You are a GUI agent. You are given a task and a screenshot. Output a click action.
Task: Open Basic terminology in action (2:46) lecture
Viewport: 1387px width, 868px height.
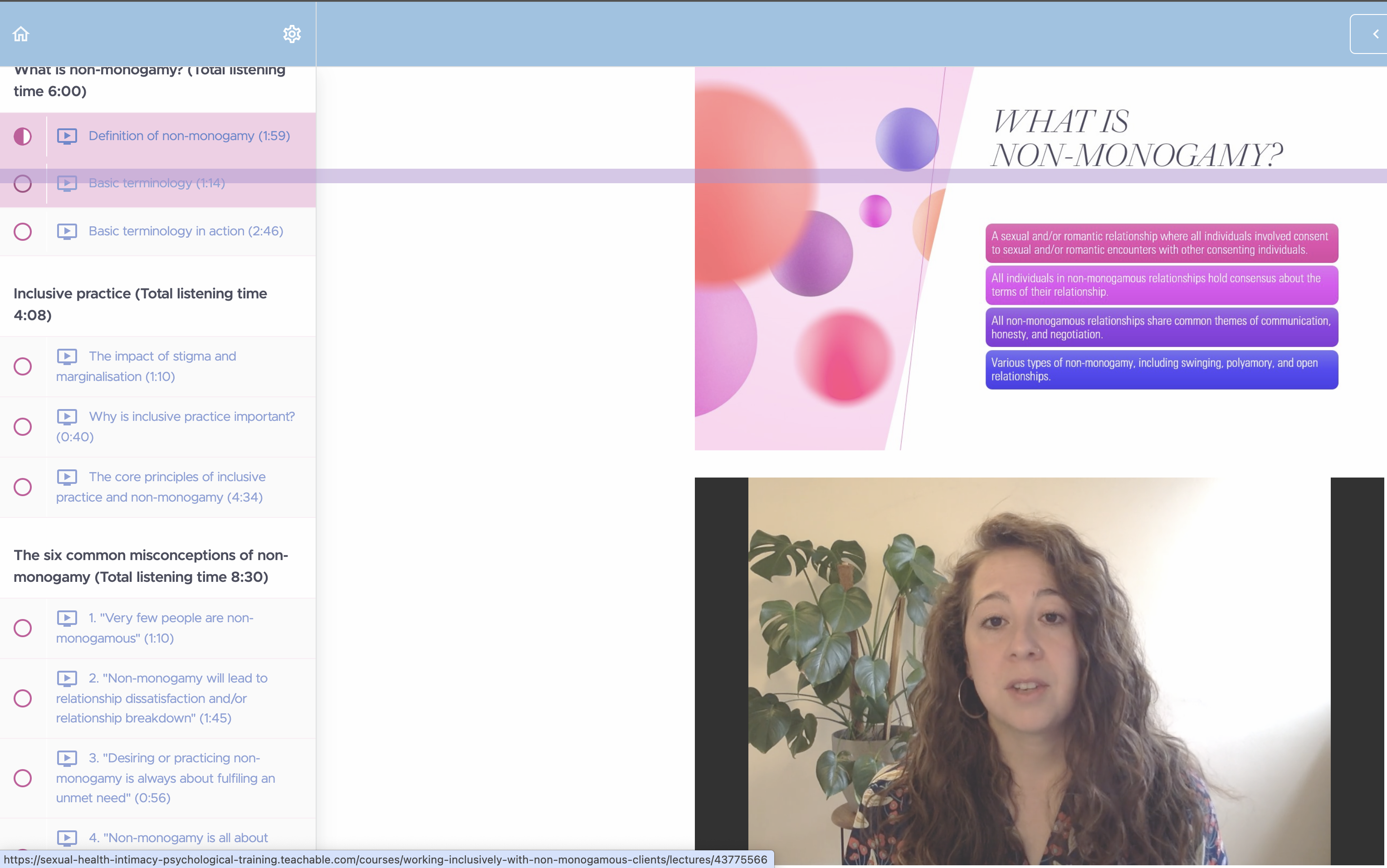186,231
